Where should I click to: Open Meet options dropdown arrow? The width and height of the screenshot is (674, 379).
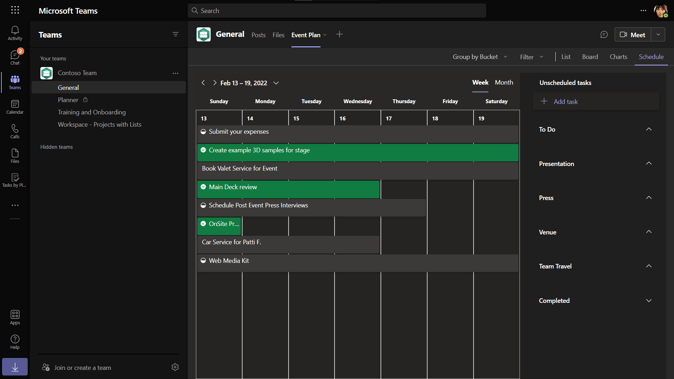pos(658,34)
